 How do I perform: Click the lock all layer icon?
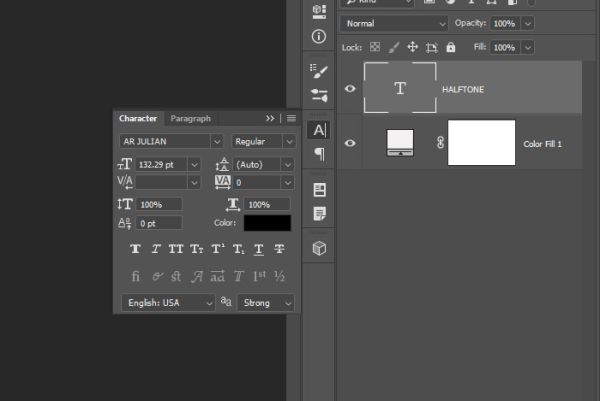(x=451, y=47)
